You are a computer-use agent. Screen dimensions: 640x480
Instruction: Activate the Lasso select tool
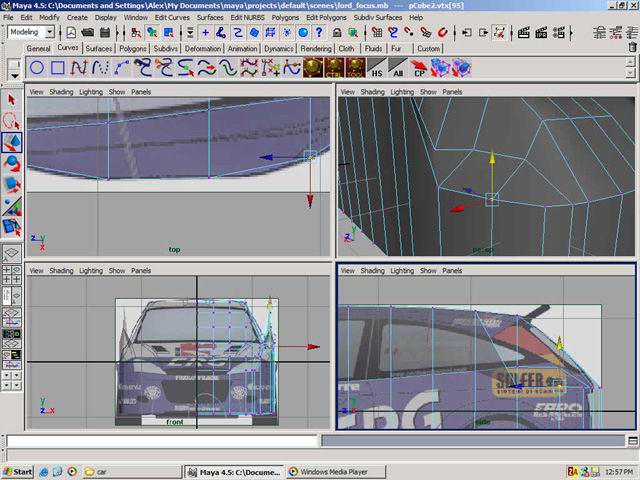pos(12,121)
